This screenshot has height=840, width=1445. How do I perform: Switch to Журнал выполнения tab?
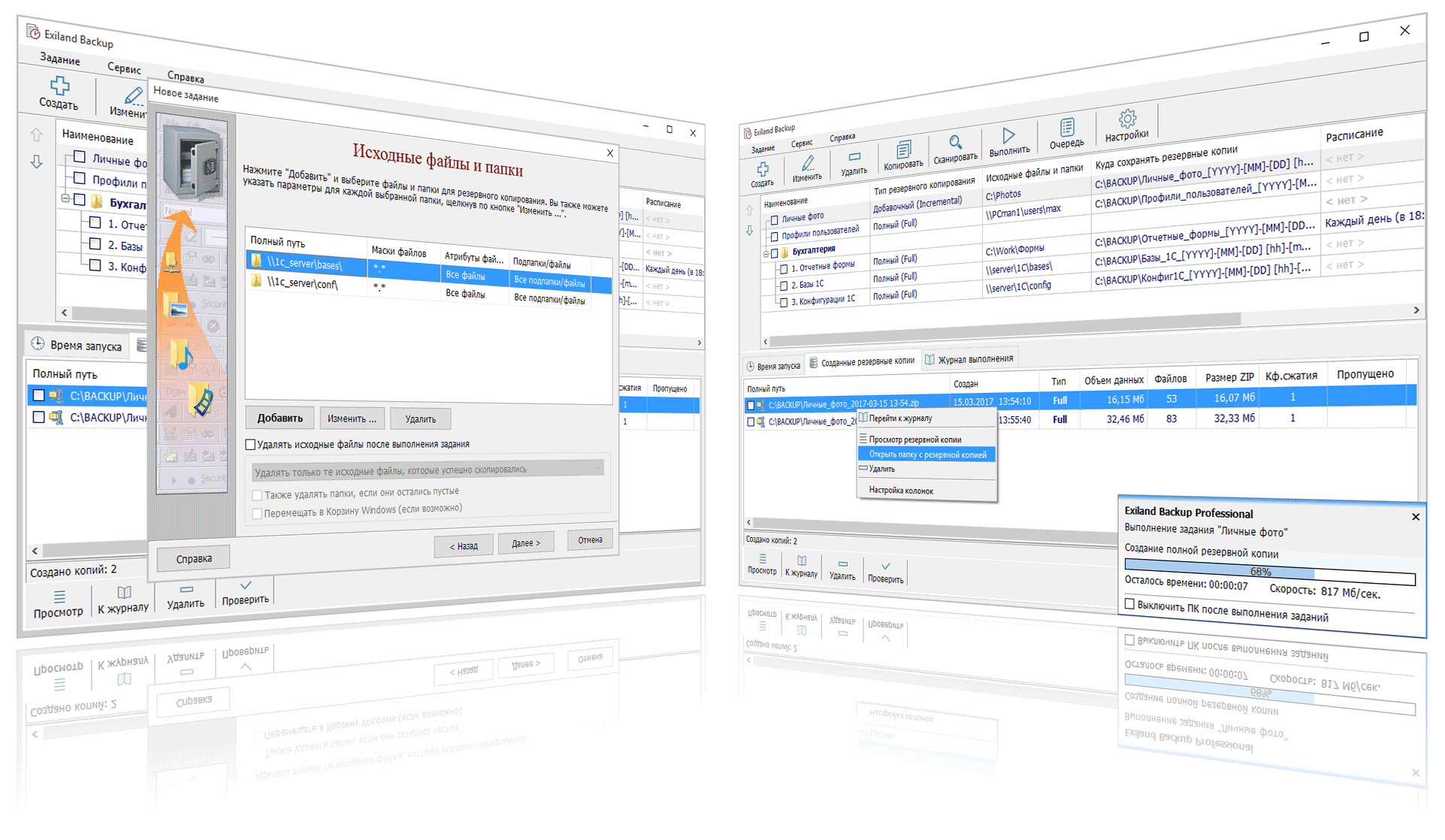[969, 359]
